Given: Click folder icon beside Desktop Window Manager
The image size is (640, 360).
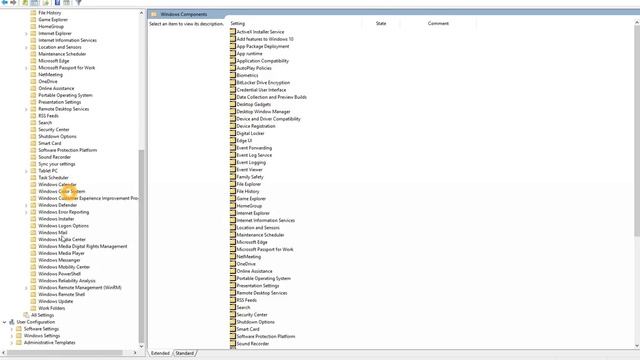Looking at the screenshot, I should [233, 111].
